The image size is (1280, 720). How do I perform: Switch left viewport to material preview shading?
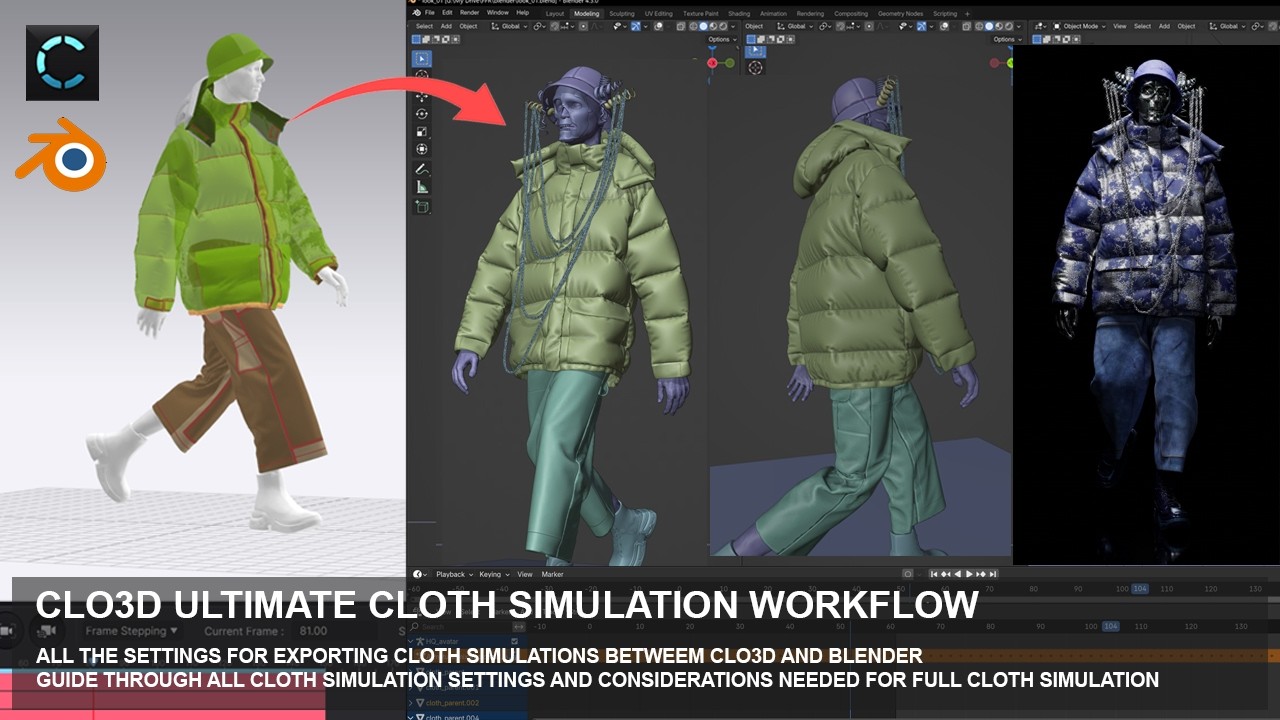(x=713, y=26)
